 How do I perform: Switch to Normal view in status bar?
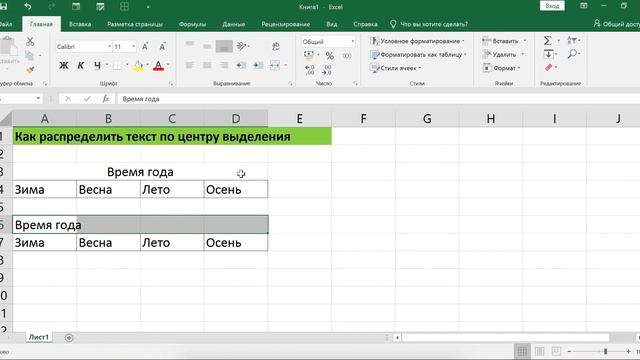pos(522,351)
